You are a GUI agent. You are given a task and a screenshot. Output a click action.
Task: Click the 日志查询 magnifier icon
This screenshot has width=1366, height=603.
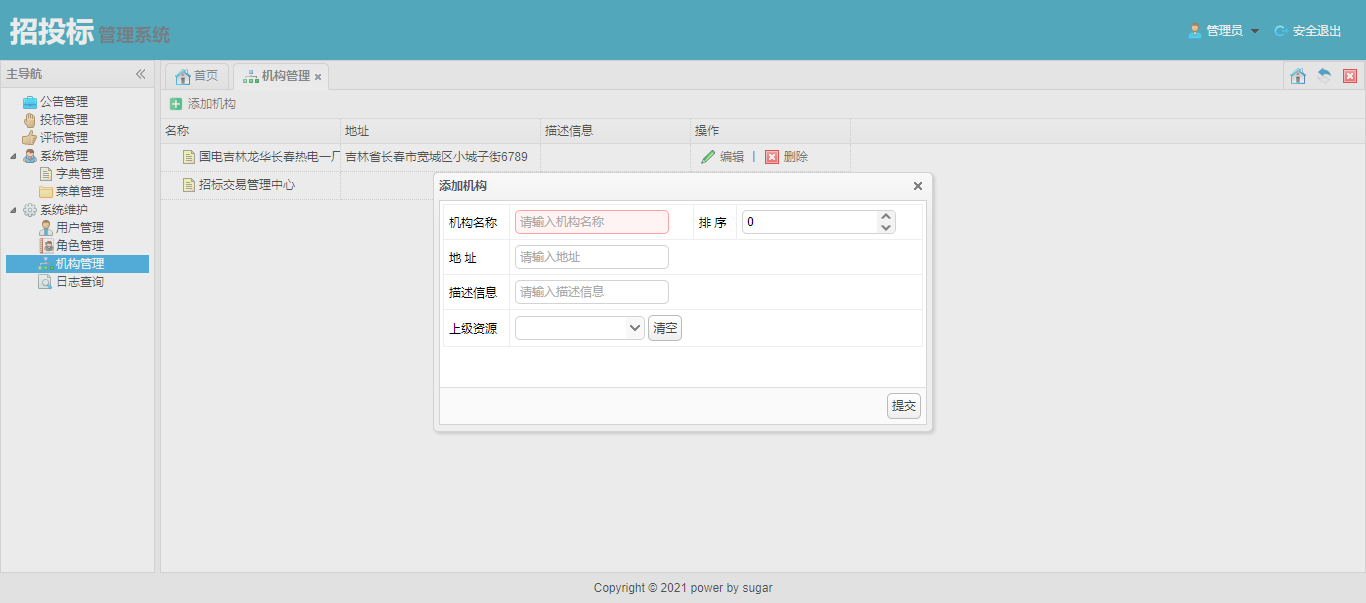point(46,282)
